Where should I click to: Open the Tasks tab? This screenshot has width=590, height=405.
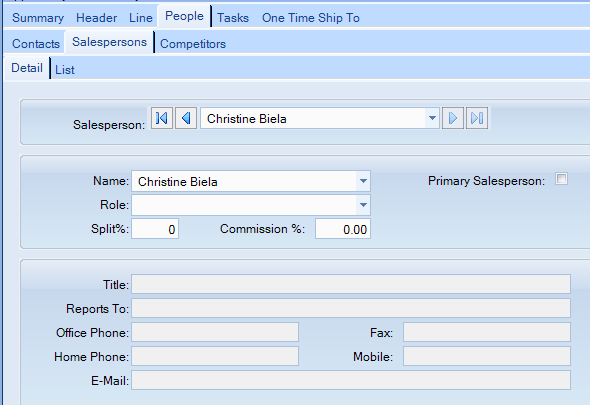coord(233,18)
